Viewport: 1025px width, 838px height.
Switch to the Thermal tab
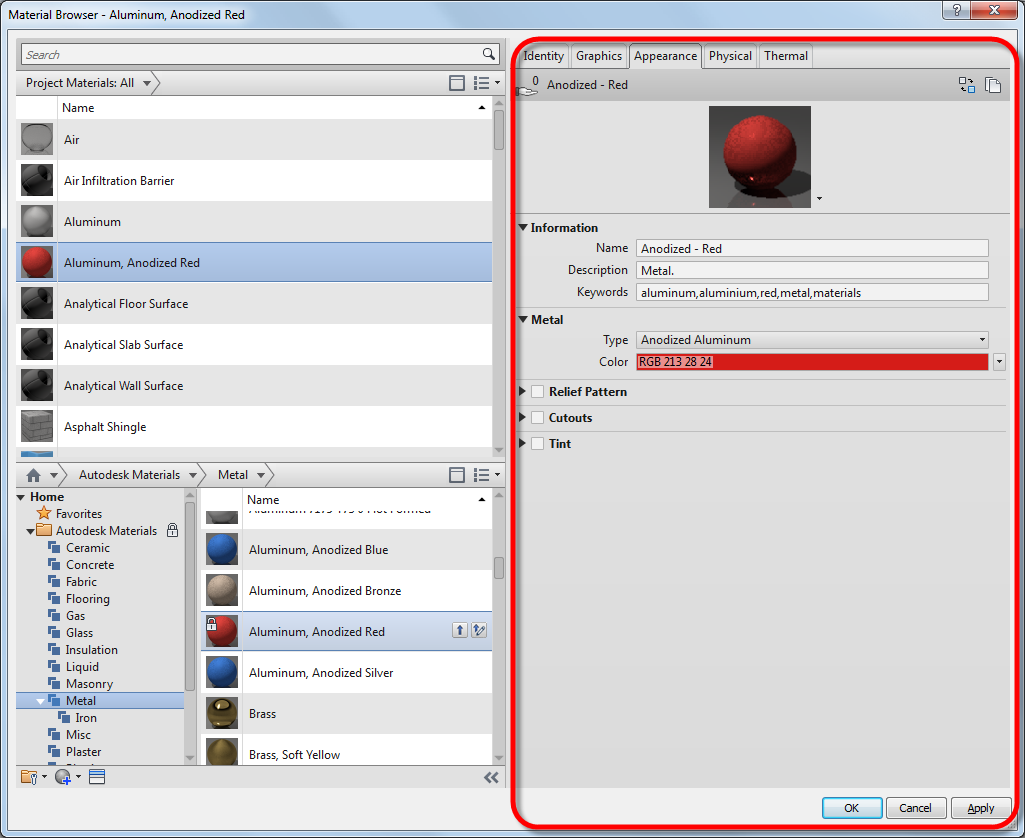click(x=786, y=56)
